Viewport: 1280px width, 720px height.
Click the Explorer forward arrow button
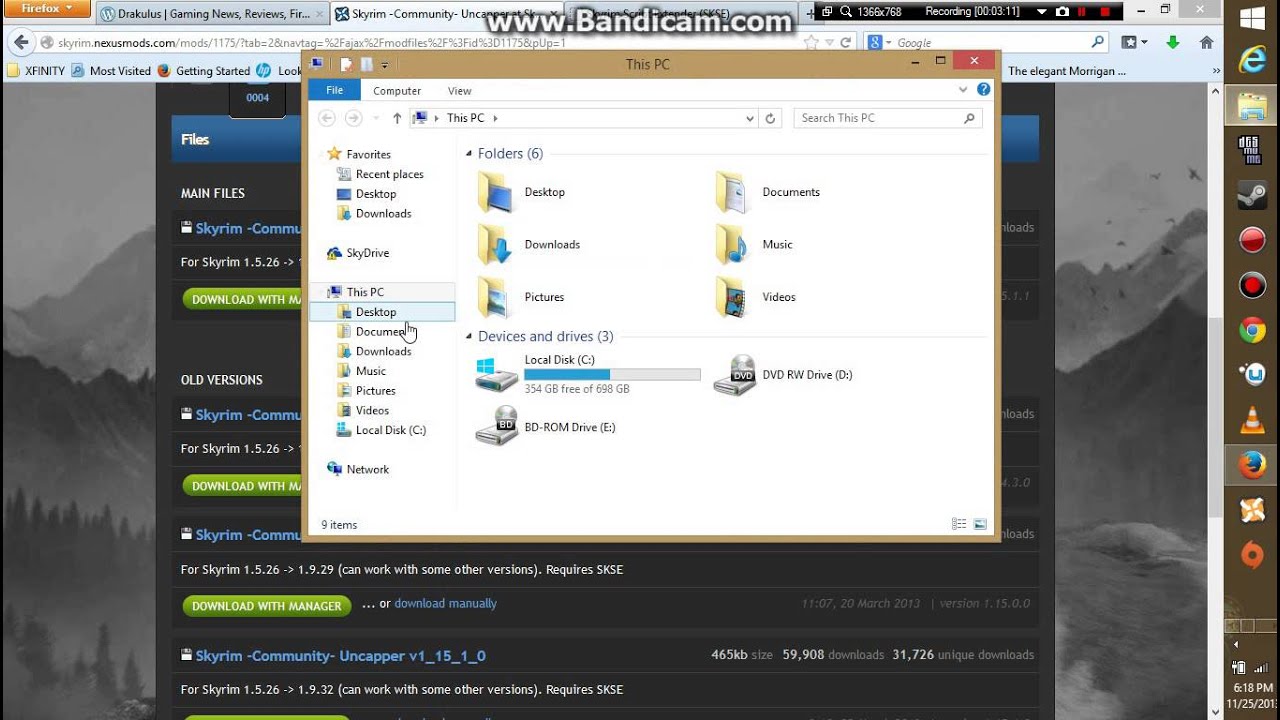353,118
